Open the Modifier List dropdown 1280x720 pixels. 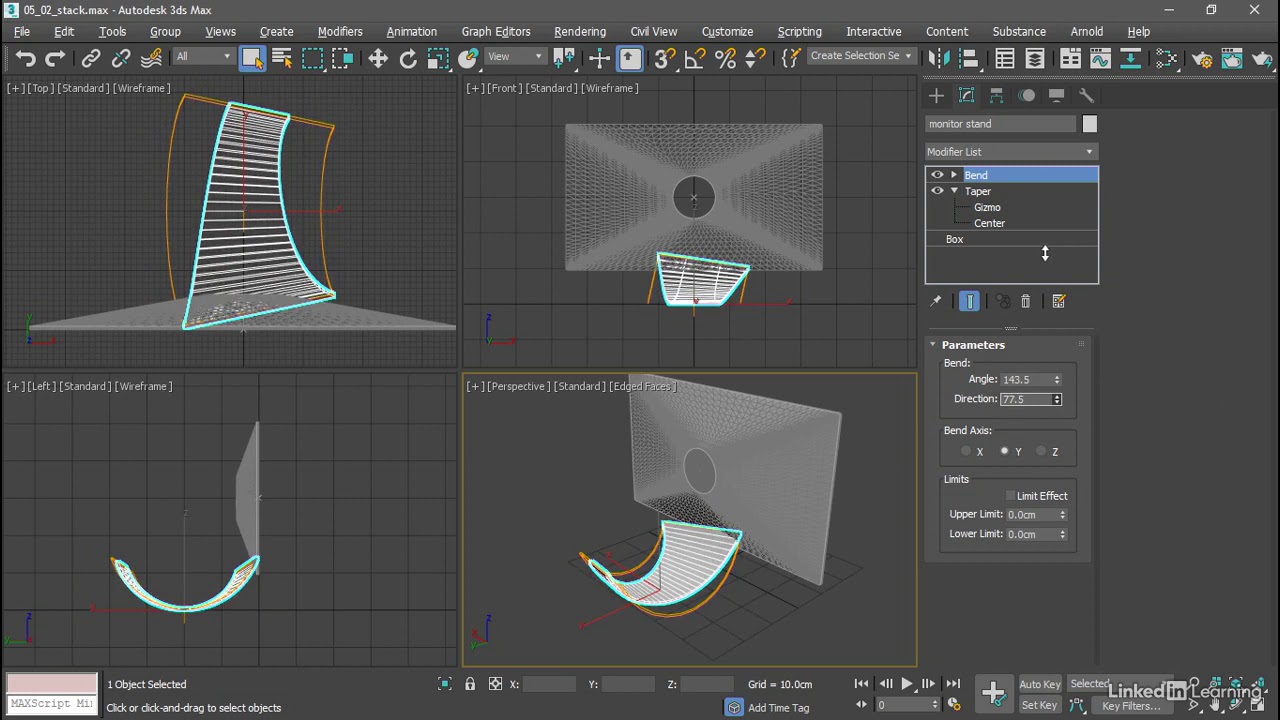(x=1011, y=152)
